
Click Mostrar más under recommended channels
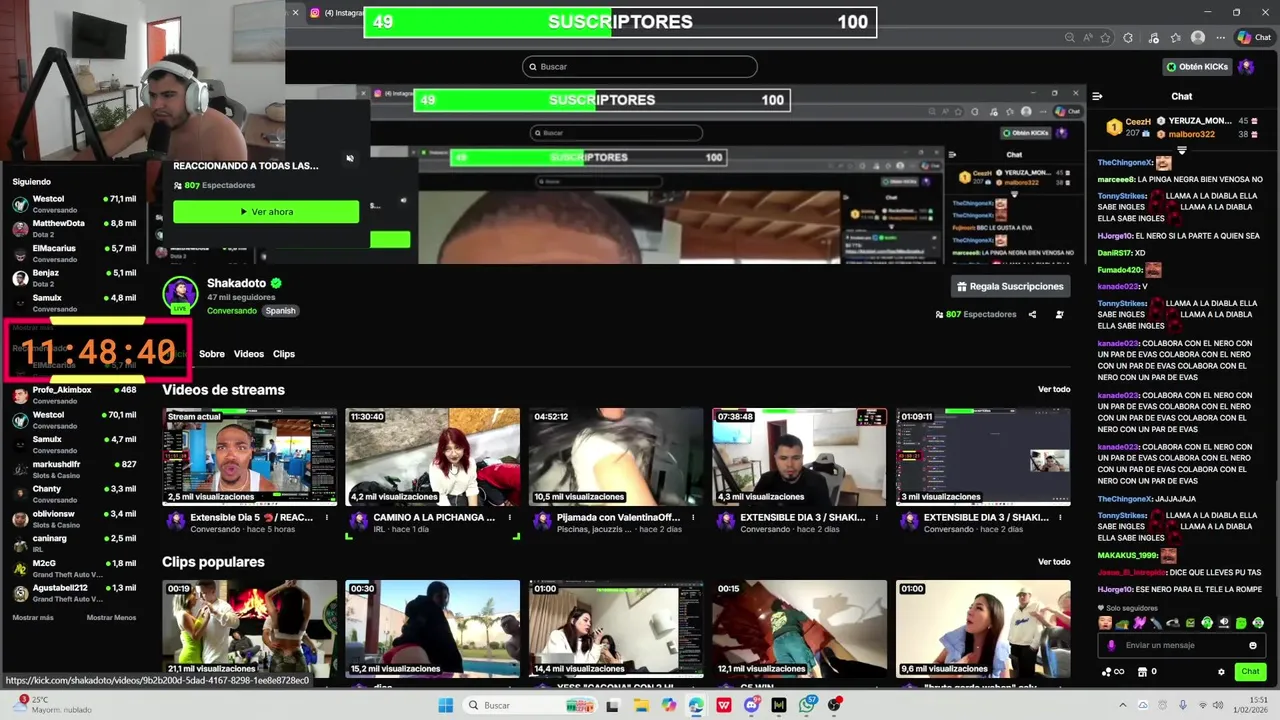tap(33, 618)
